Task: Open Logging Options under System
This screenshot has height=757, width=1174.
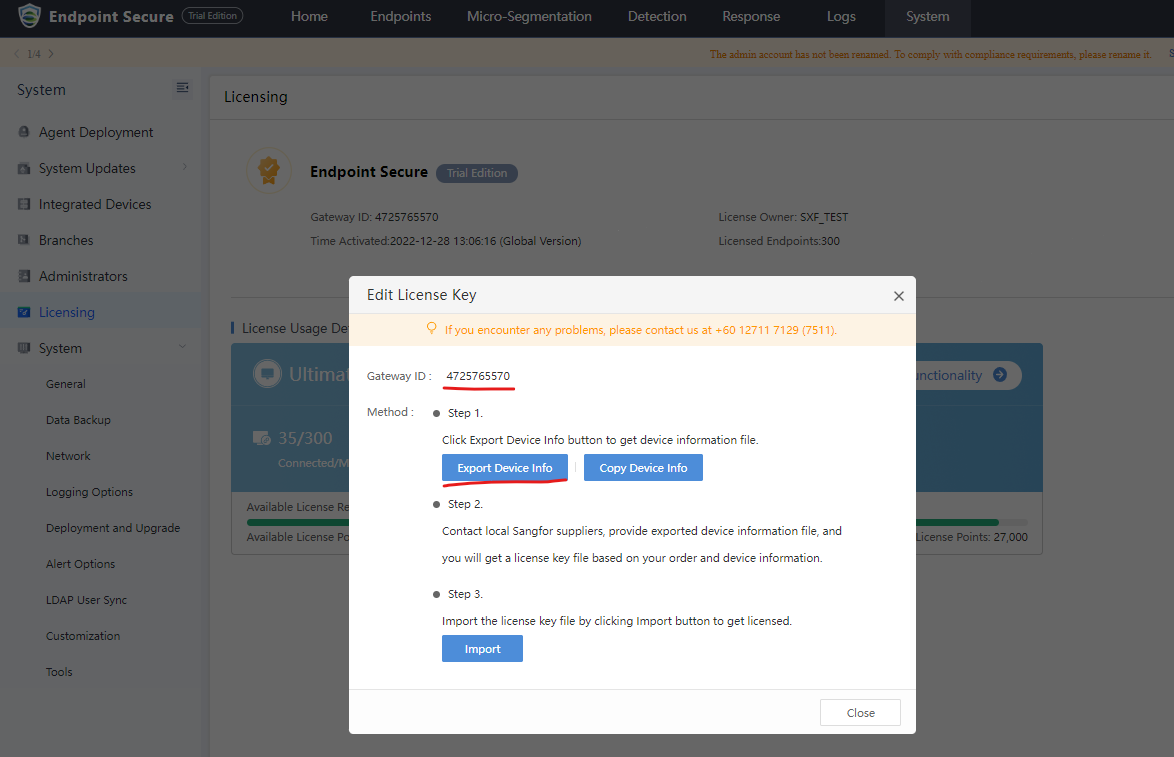Action: (89, 492)
